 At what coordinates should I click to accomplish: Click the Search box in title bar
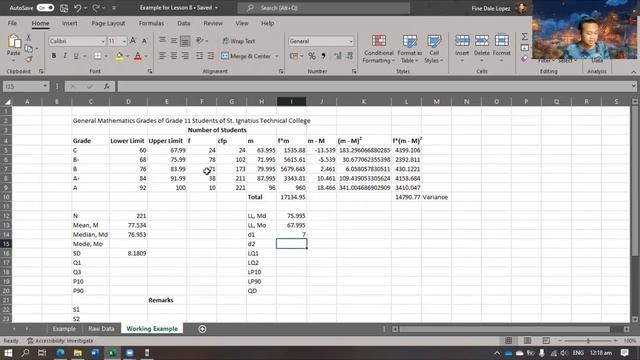(324, 8)
